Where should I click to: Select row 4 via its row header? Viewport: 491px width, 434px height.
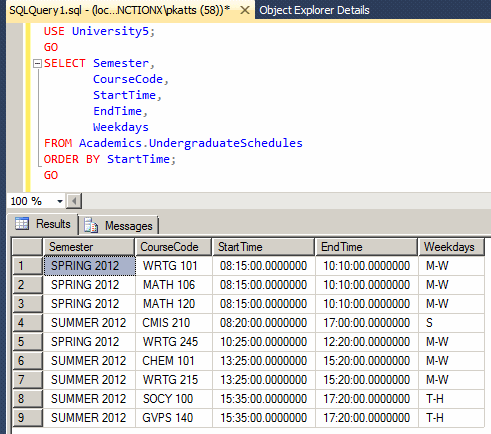tap(28, 323)
